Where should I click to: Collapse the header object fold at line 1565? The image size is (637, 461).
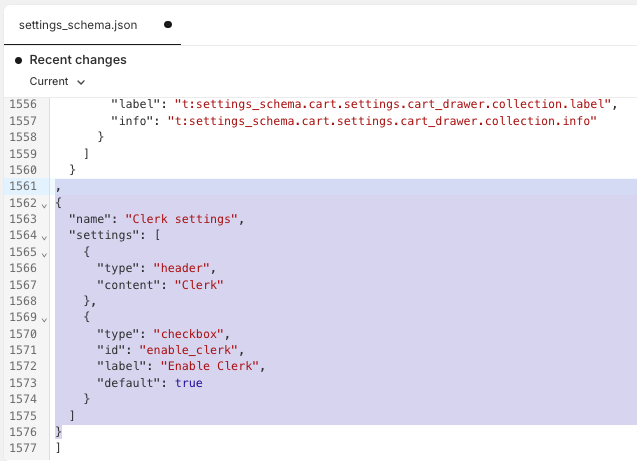tap(44, 254)
